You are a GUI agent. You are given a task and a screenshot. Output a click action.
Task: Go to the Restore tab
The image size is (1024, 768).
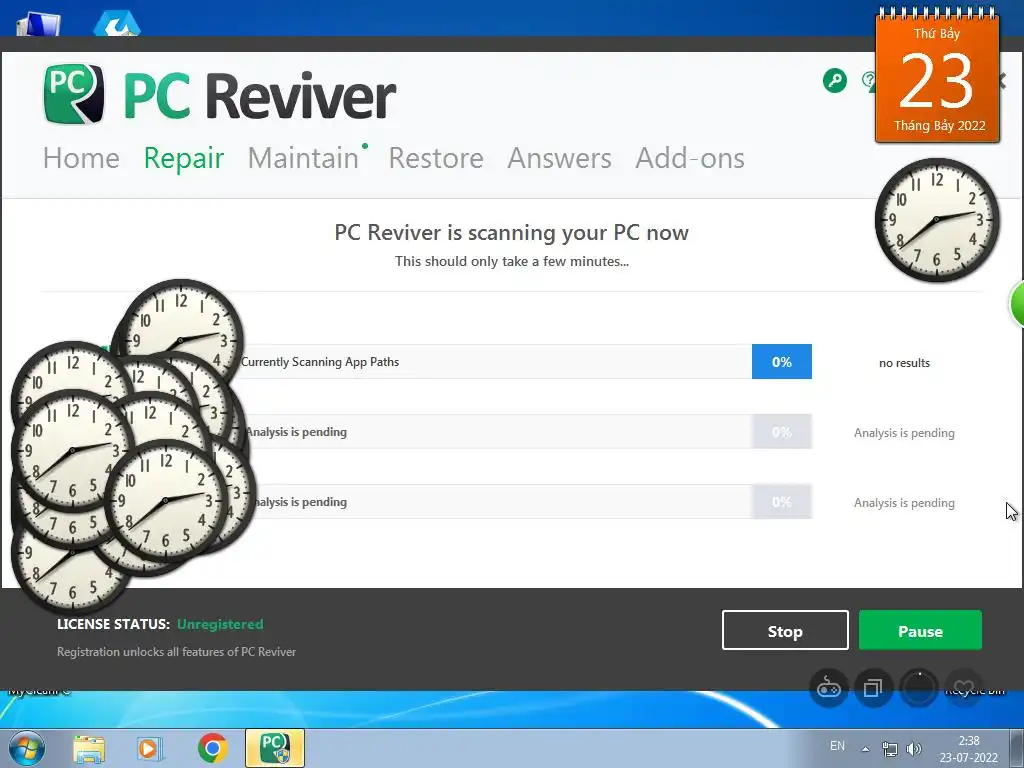[x=436, y=158]
